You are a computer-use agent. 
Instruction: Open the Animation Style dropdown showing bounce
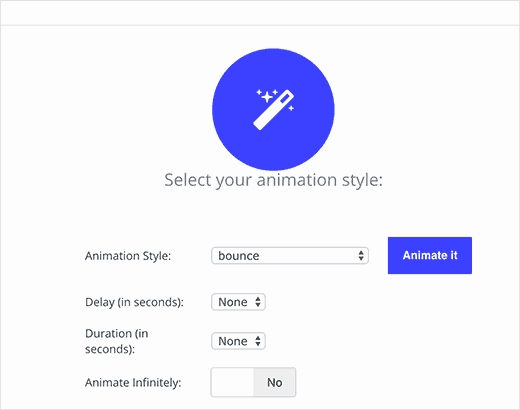tap(290, 256)
